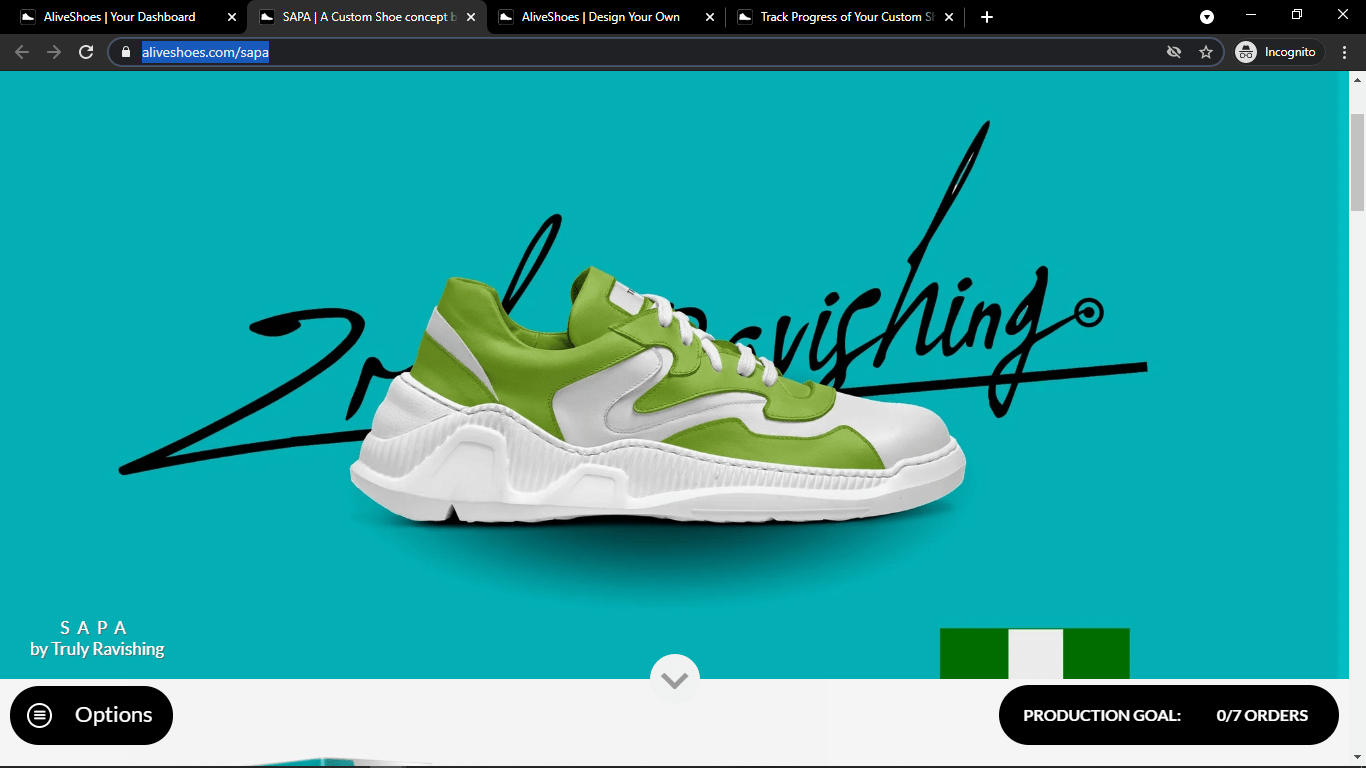Switch to the AliveShoes Design Your Own tab
The height and width of the screenshot is (768, 1366).
click(600, 17)
